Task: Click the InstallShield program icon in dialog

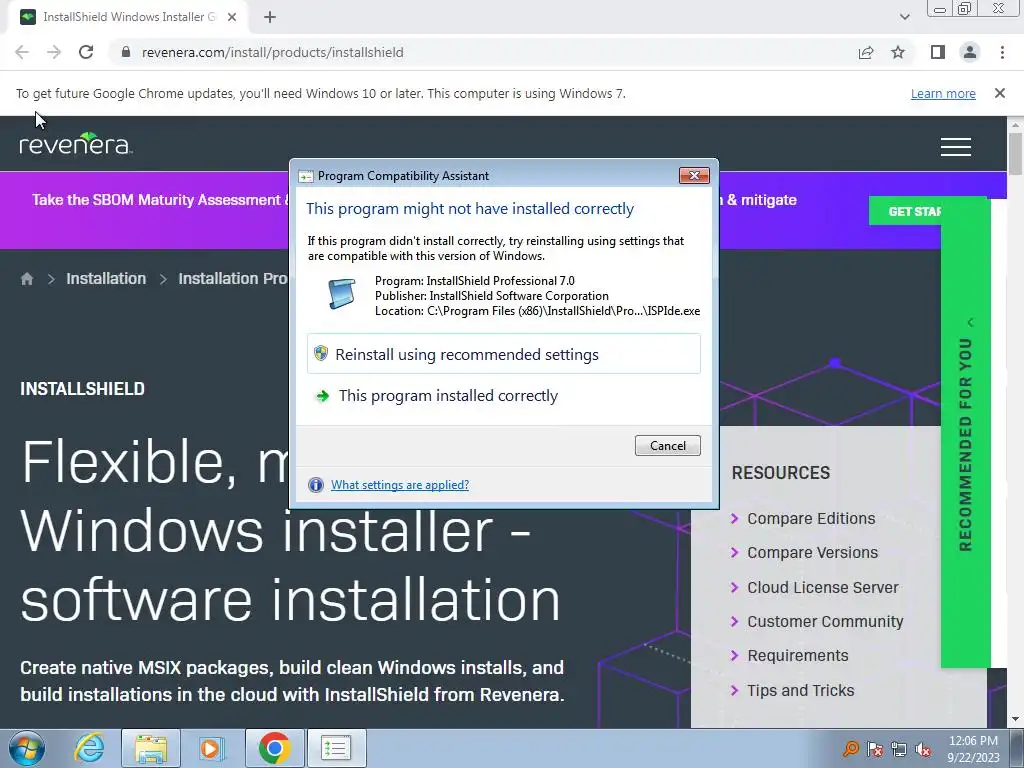Action: (342, 293)
